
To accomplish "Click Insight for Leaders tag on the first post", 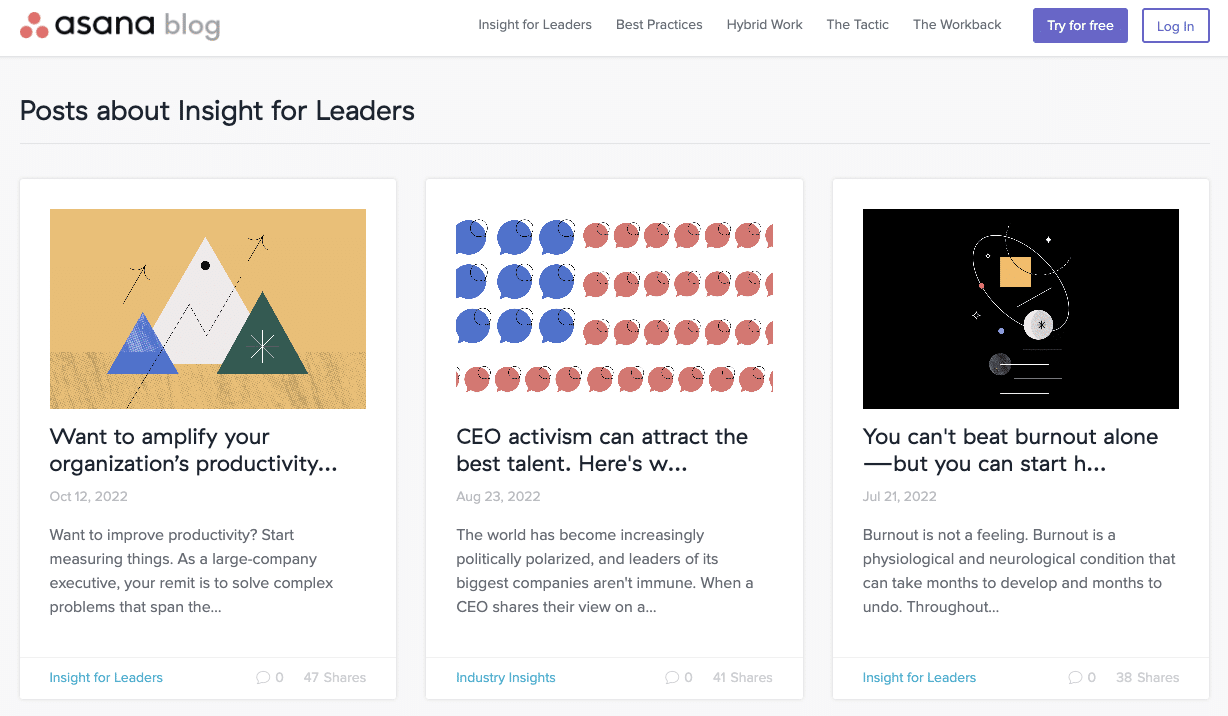I will (x=106, y=677).
